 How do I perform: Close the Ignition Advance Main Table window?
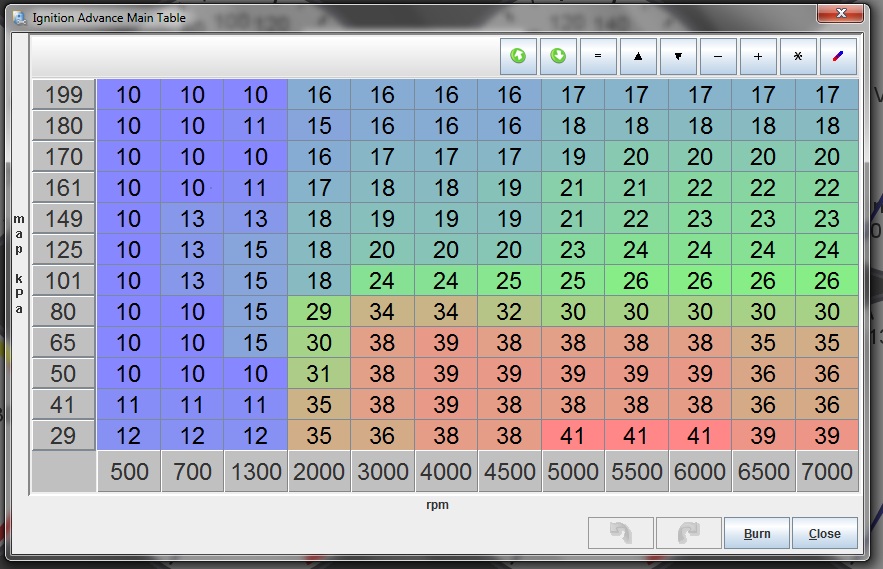click(x=841, y=14)
